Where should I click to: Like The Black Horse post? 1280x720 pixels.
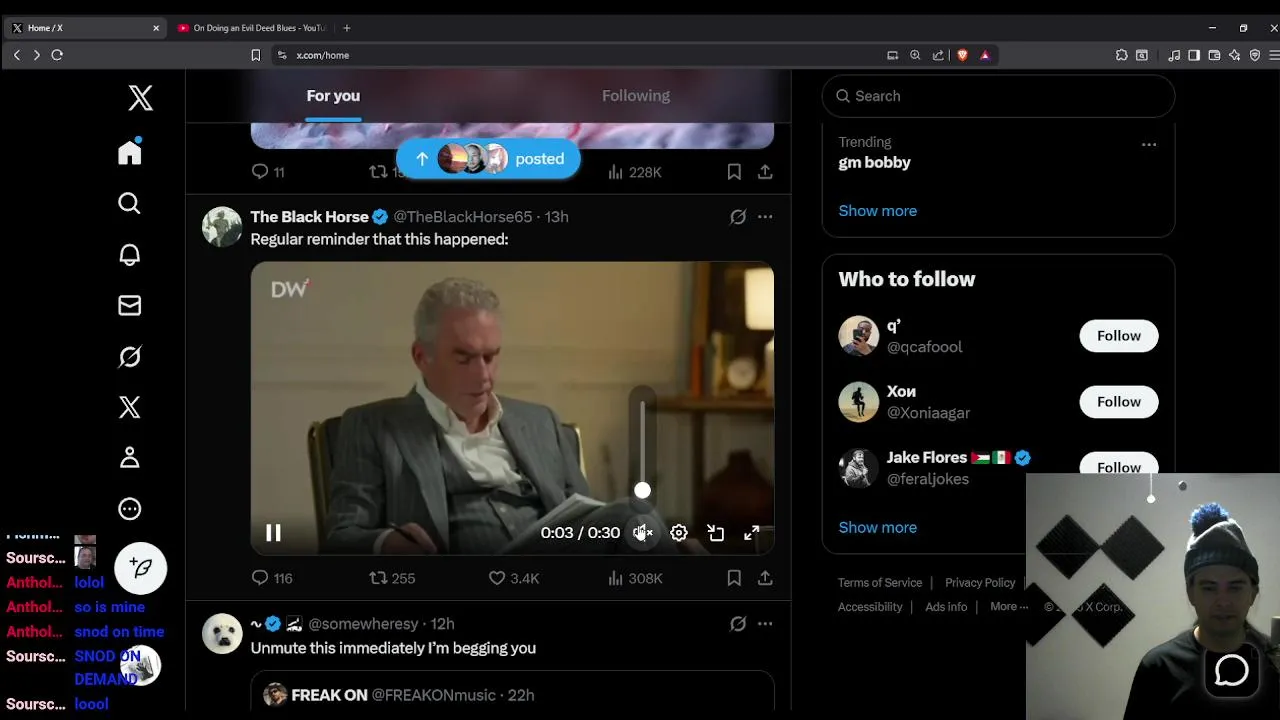click(x=513, y=578)
